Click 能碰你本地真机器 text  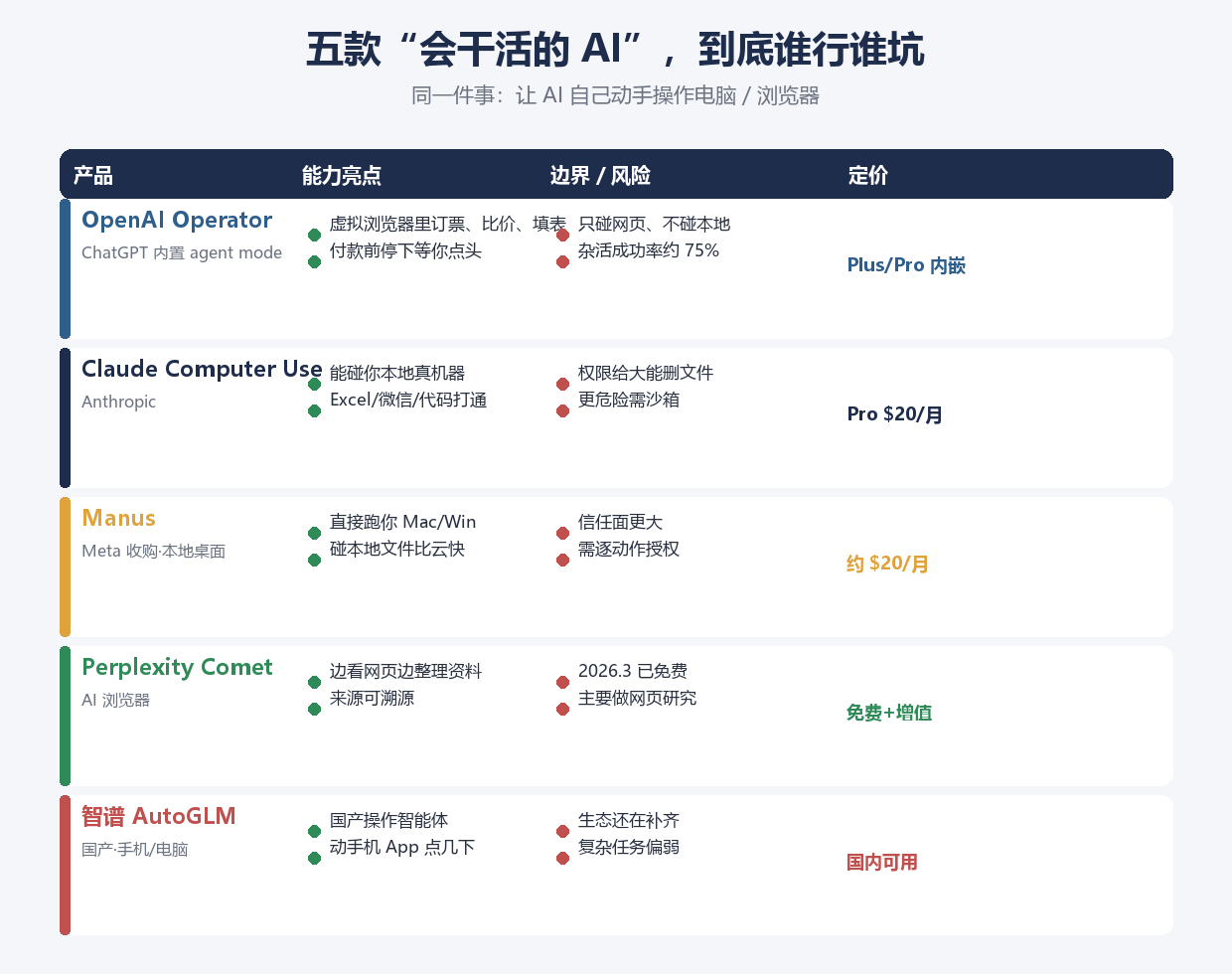pyautogui.click(x=397, y=373)
